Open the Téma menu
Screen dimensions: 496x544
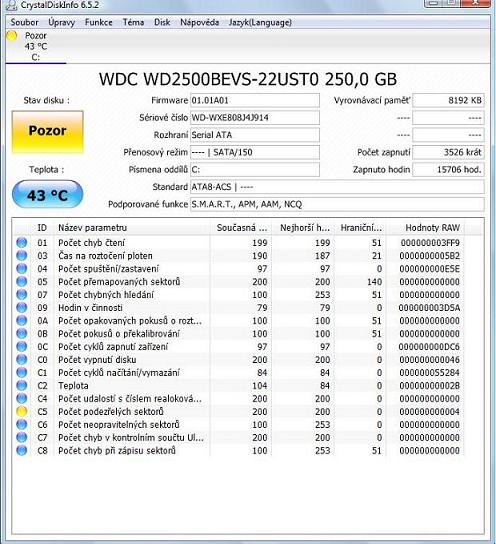tap(133, 23)
